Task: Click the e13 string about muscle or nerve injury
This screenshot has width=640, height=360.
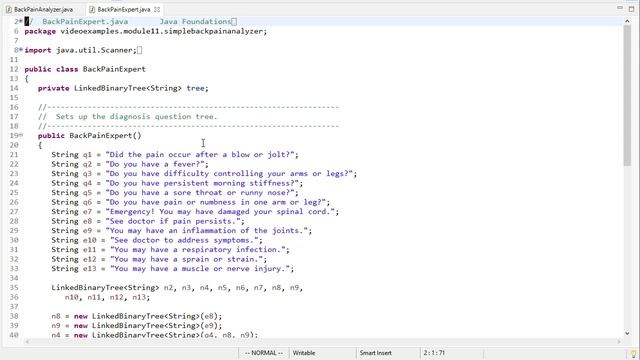Action: coord(200,269)
